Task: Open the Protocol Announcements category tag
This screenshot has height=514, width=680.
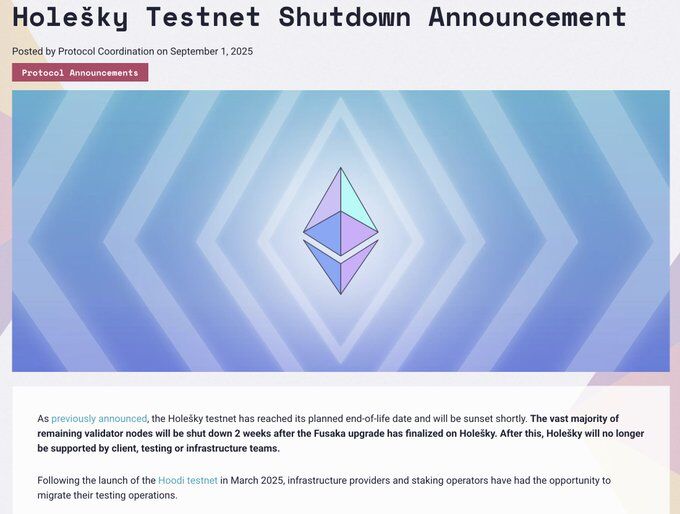Action: click(x=80, y=72)
